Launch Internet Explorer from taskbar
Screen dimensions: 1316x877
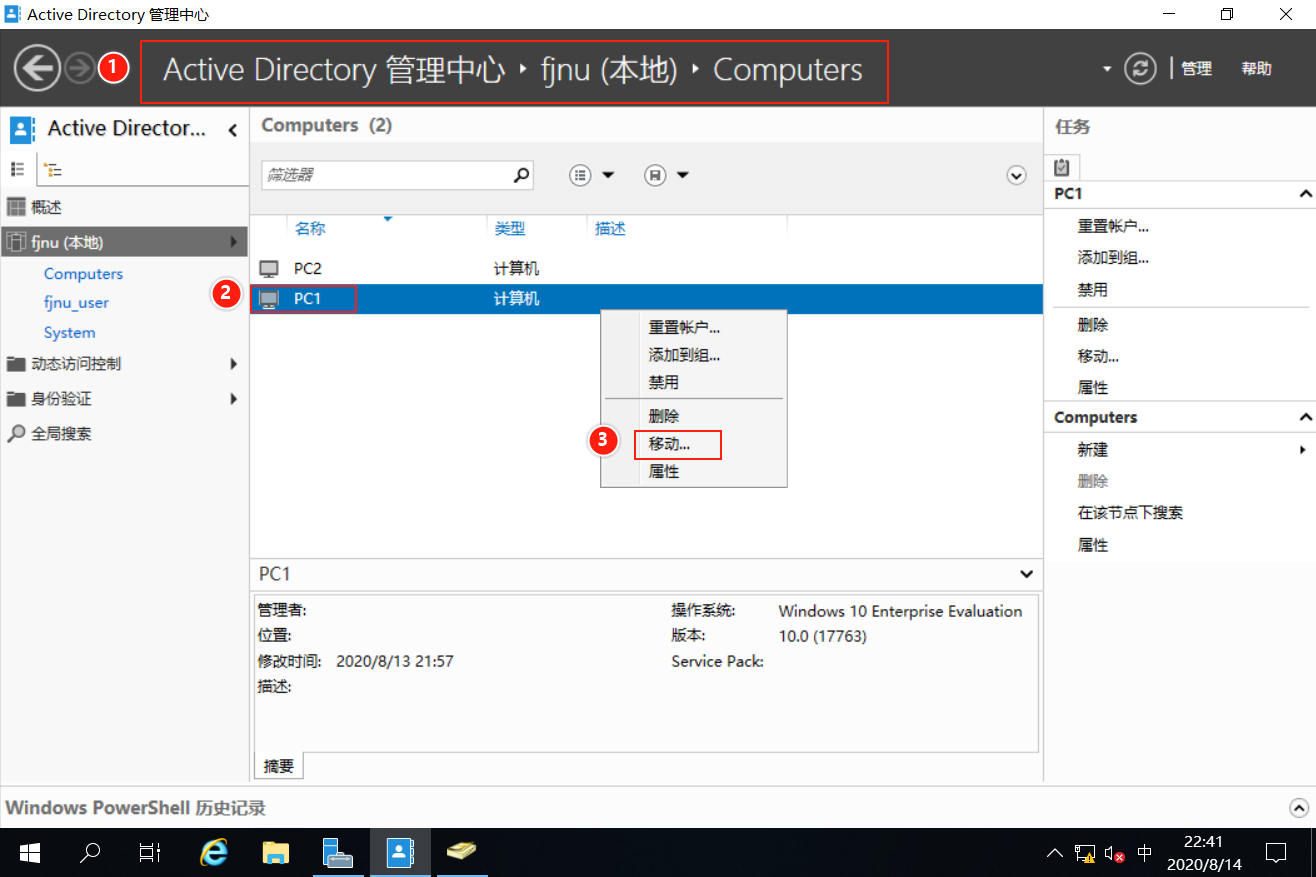point(213,853)
